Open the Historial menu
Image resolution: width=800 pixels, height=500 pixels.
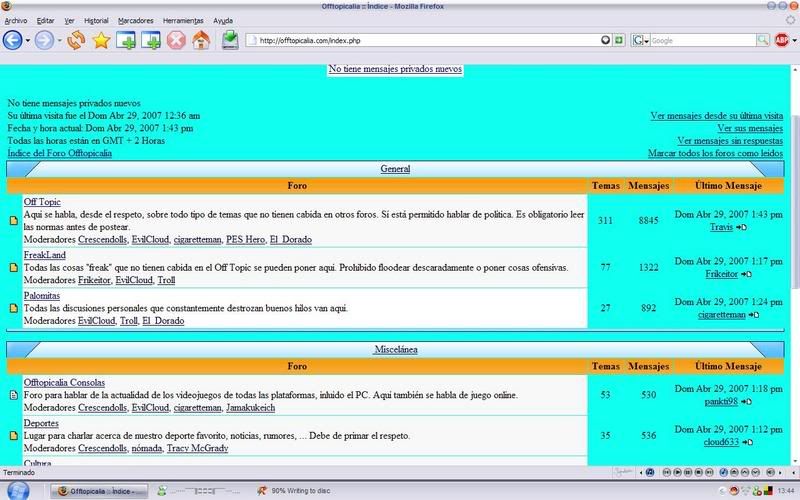coord(97,20)
